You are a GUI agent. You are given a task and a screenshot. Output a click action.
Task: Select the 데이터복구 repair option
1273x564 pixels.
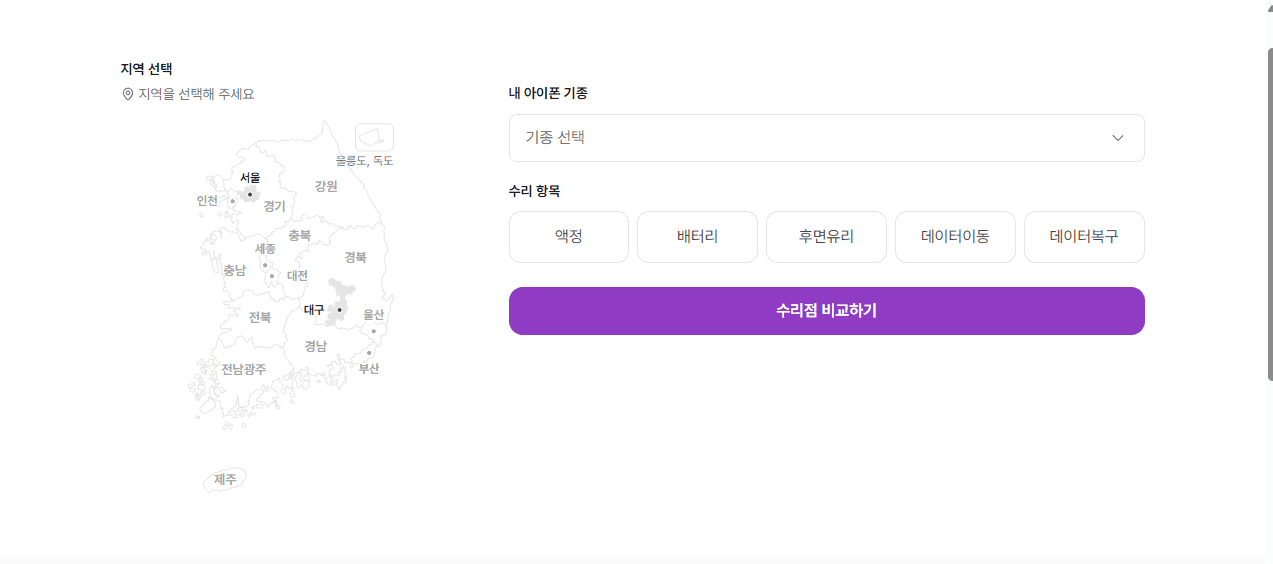pyautogui.click(x=1084, y=237)
